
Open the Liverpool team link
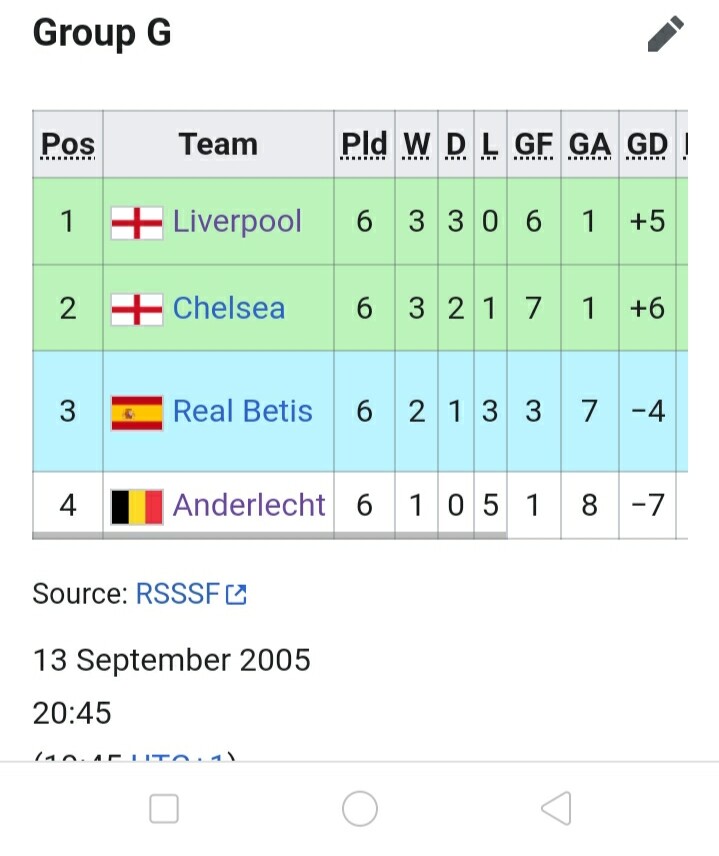(x=237, y=221)
